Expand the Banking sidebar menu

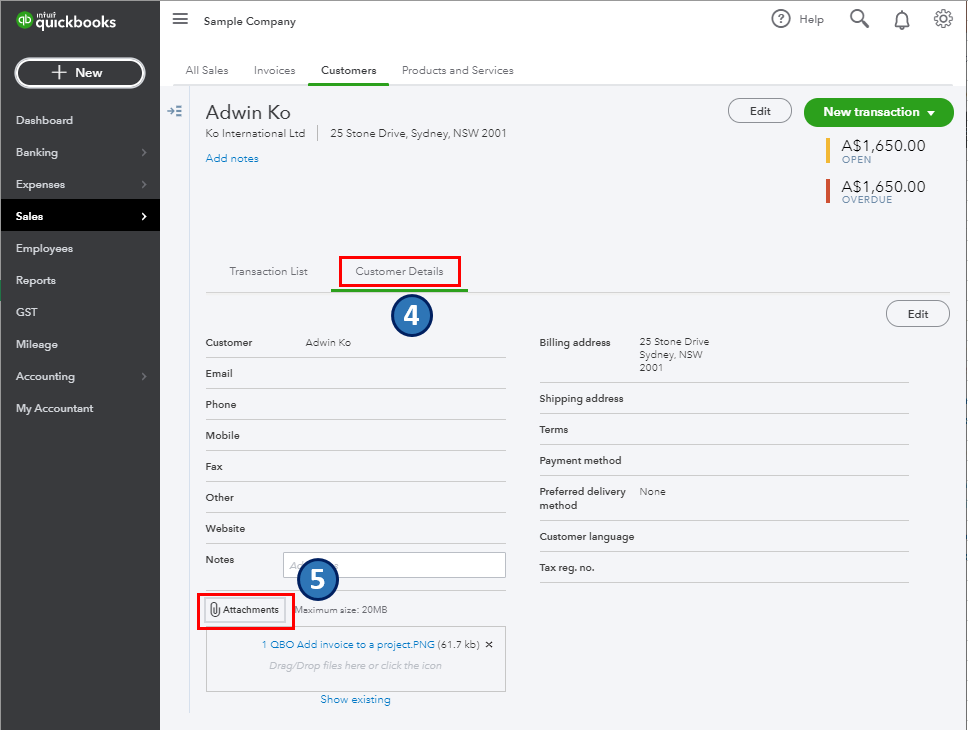click(80, 152)
